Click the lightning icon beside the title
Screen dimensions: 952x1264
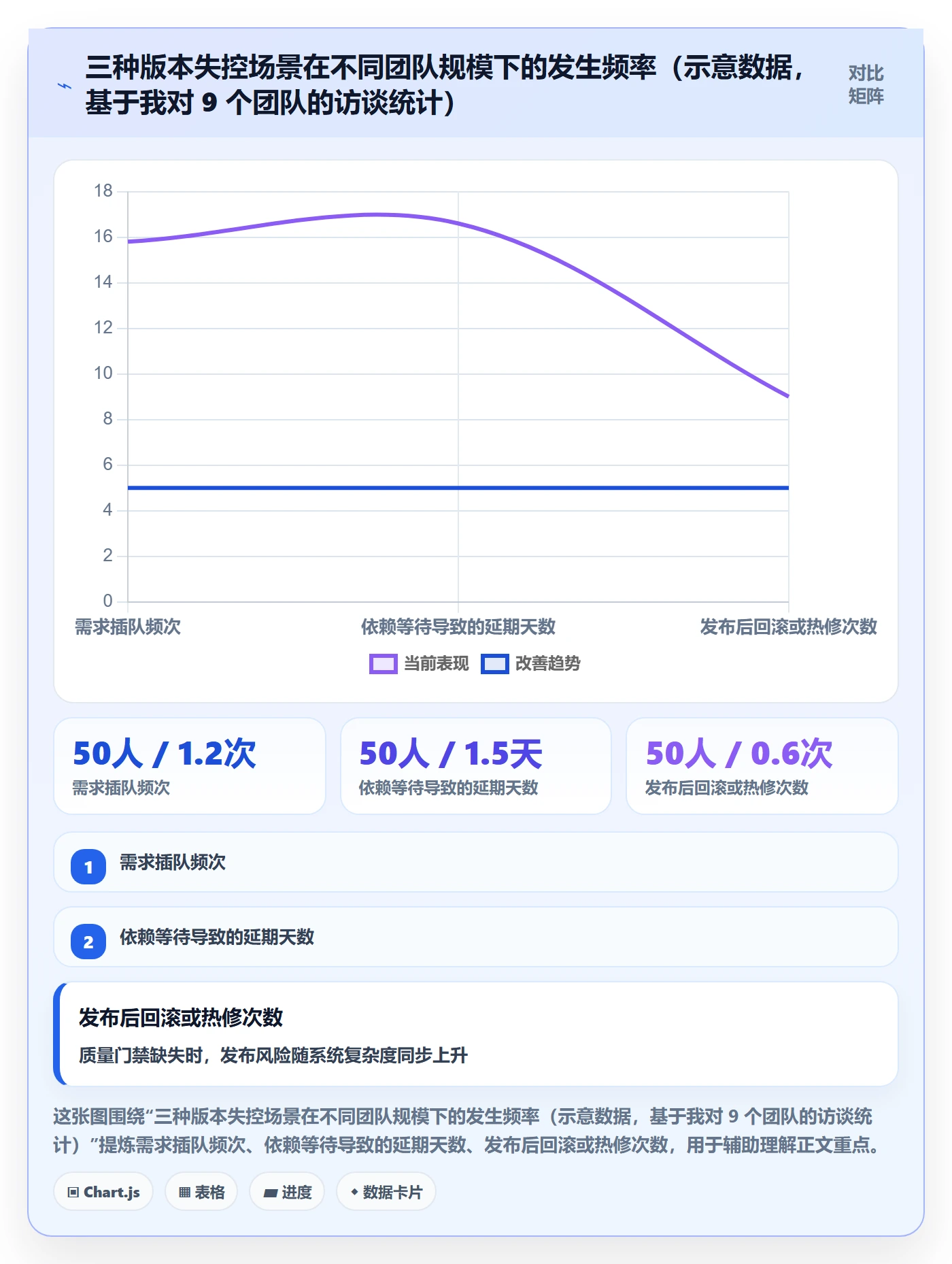[65, 86]
